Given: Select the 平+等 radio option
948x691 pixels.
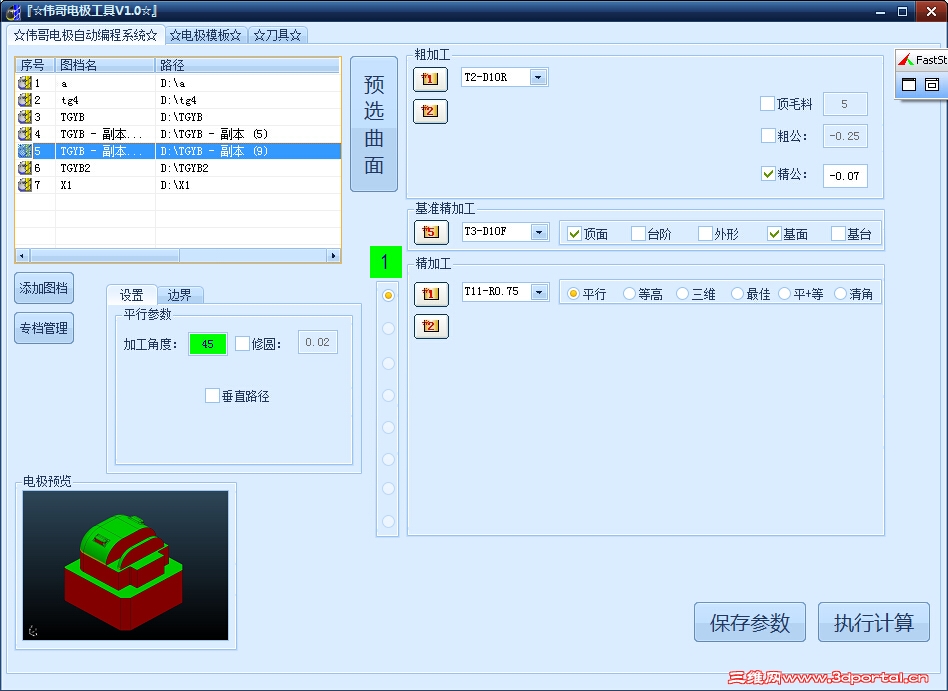Looking at the screenshot, I should coord(784,294).
